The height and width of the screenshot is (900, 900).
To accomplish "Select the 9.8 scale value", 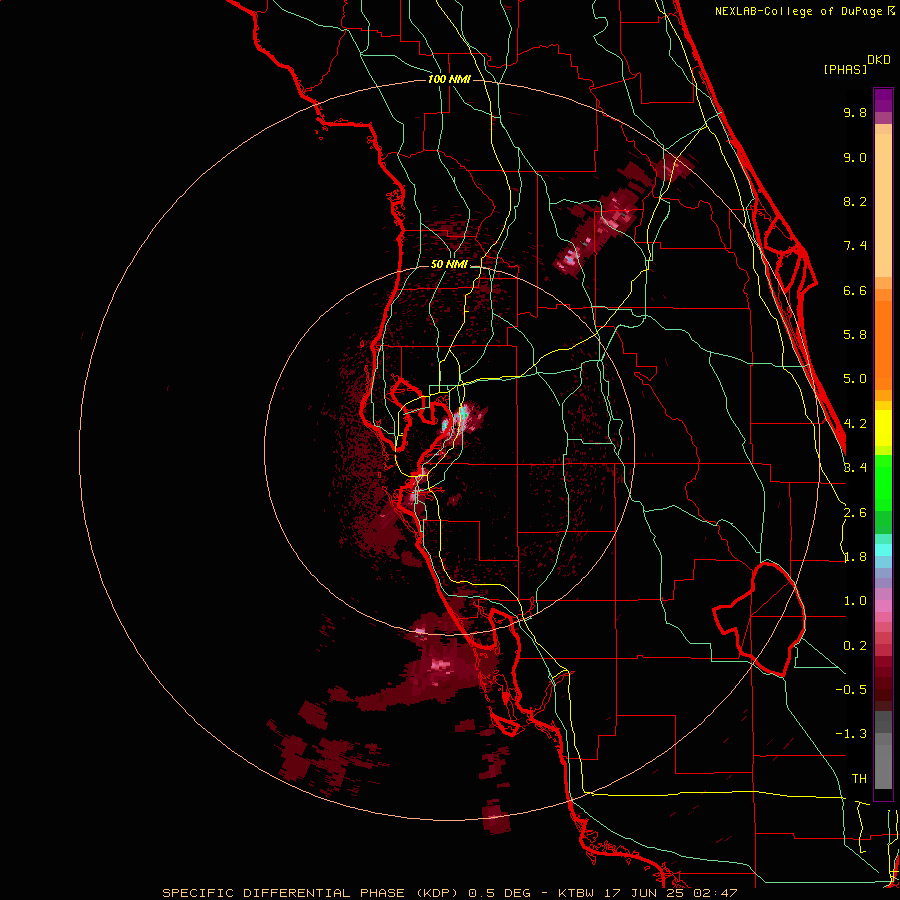I will pyautogui.click(x=855, y=112).
